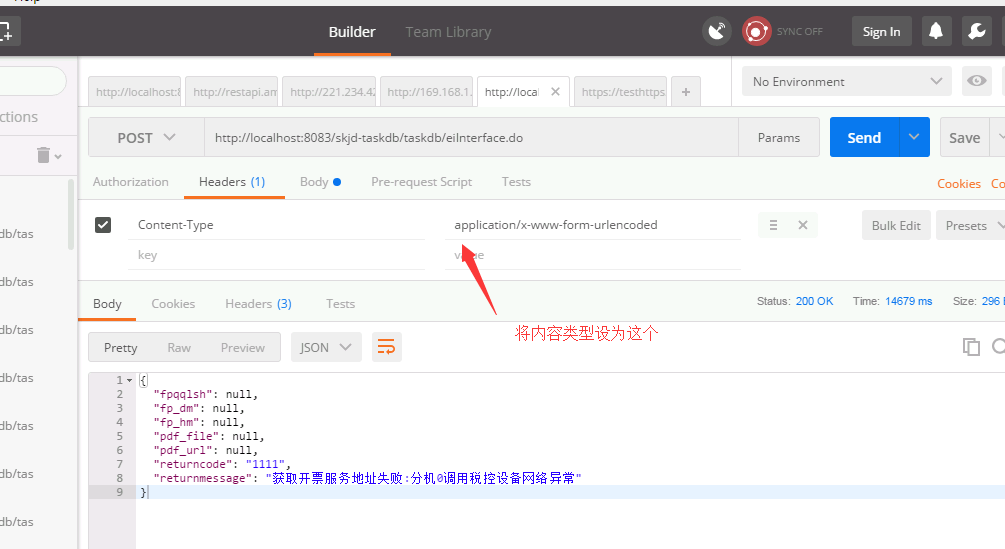Click the application/x-www-form-urlencoded value field
The width and height of the screenshot is (1005, 549).
pyautogui.click(x=593, y=225)
